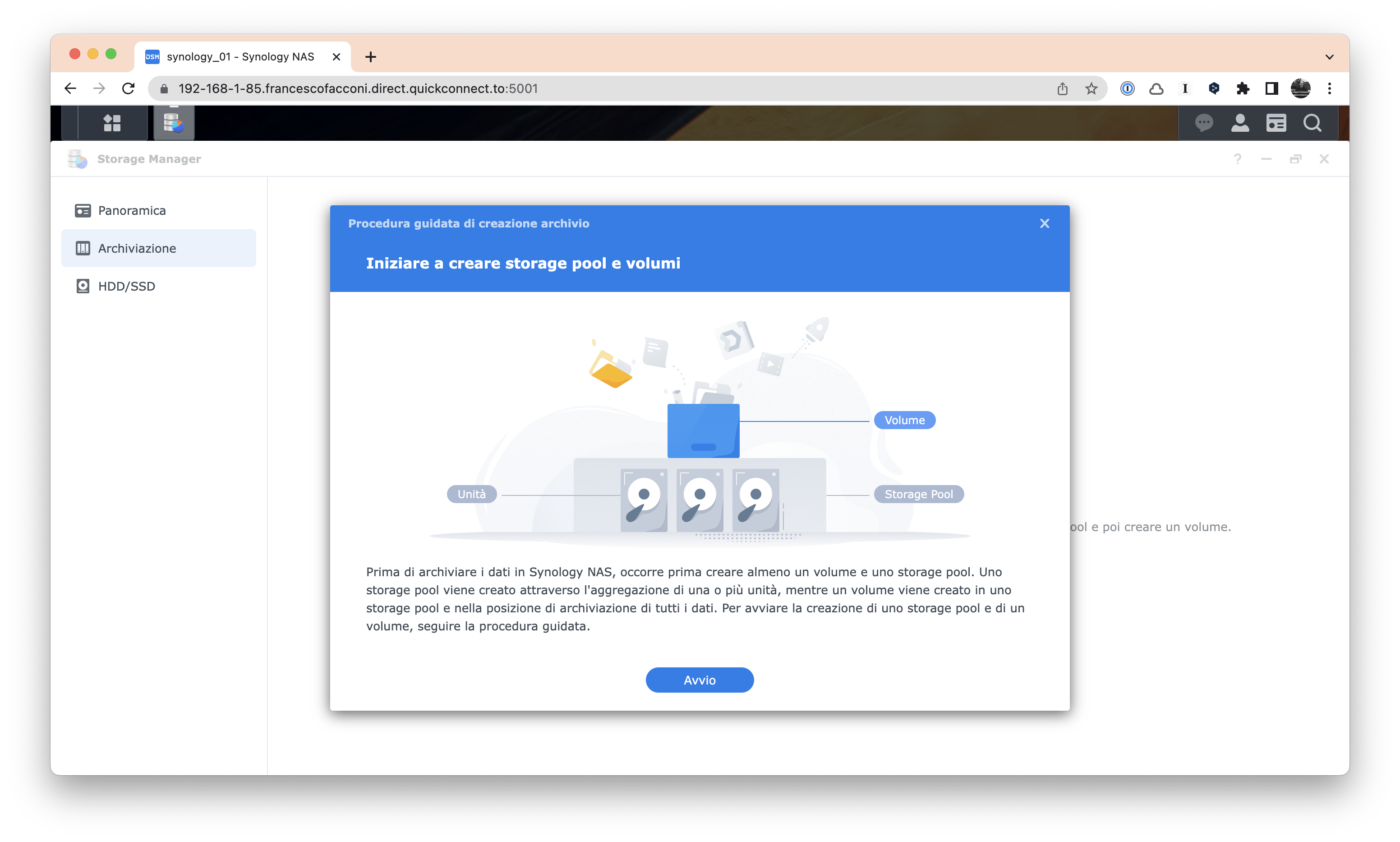Close the Storage Manager window
Screen dimensions: 1400x842
(x=1324, y=159)
